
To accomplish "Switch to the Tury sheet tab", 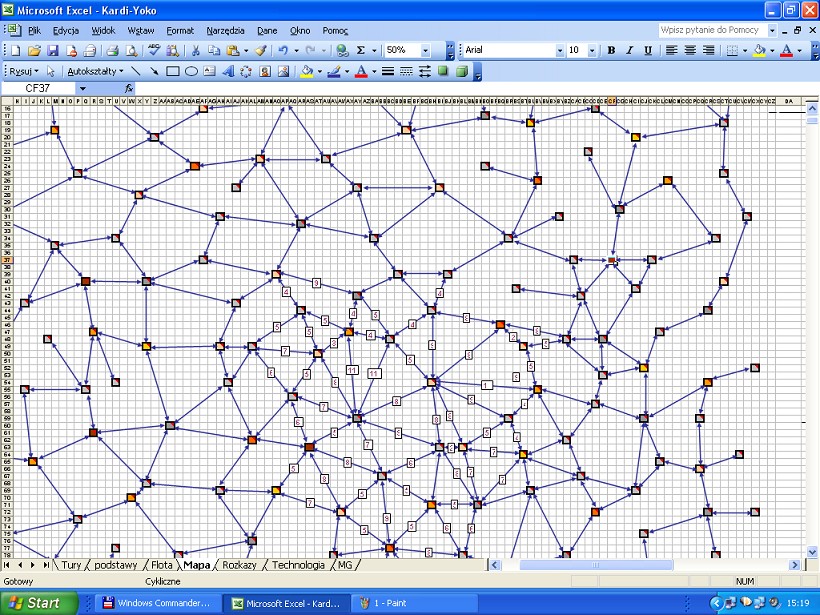I will tap(71, 565).
